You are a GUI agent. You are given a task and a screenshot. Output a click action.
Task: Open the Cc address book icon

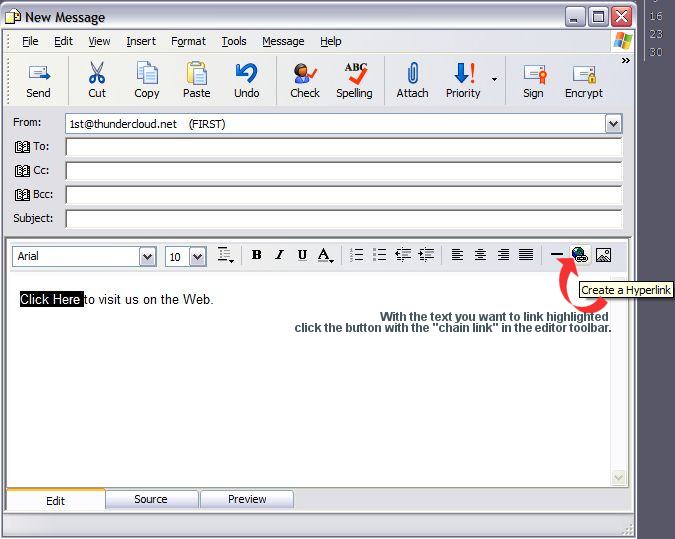[x=22, y=171]
